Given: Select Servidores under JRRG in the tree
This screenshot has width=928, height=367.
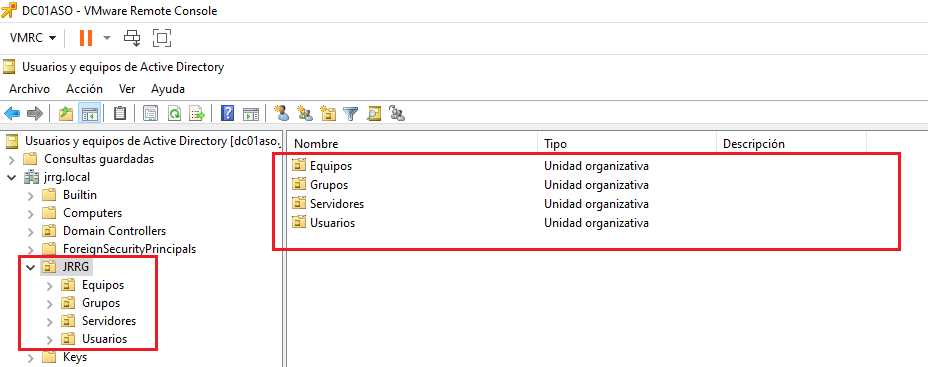Looking at the screenshot, I should point(109,321).
